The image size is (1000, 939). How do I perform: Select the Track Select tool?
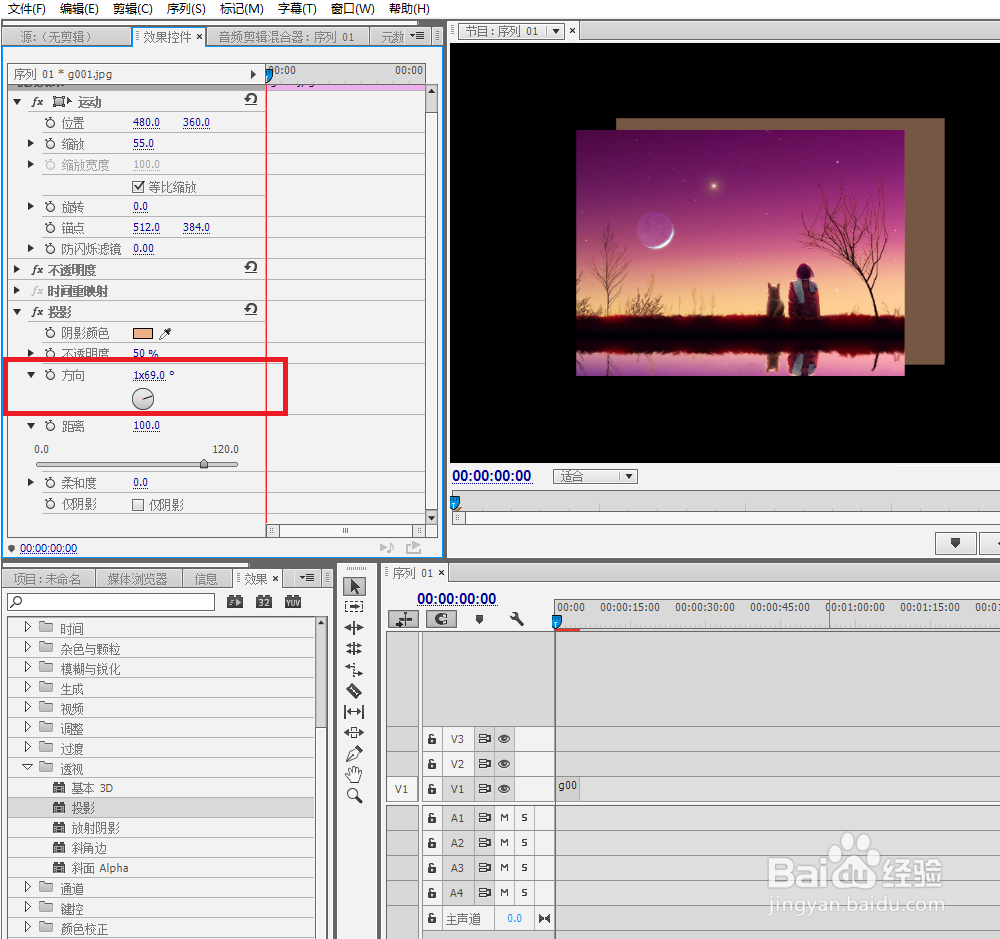point(355,607)
